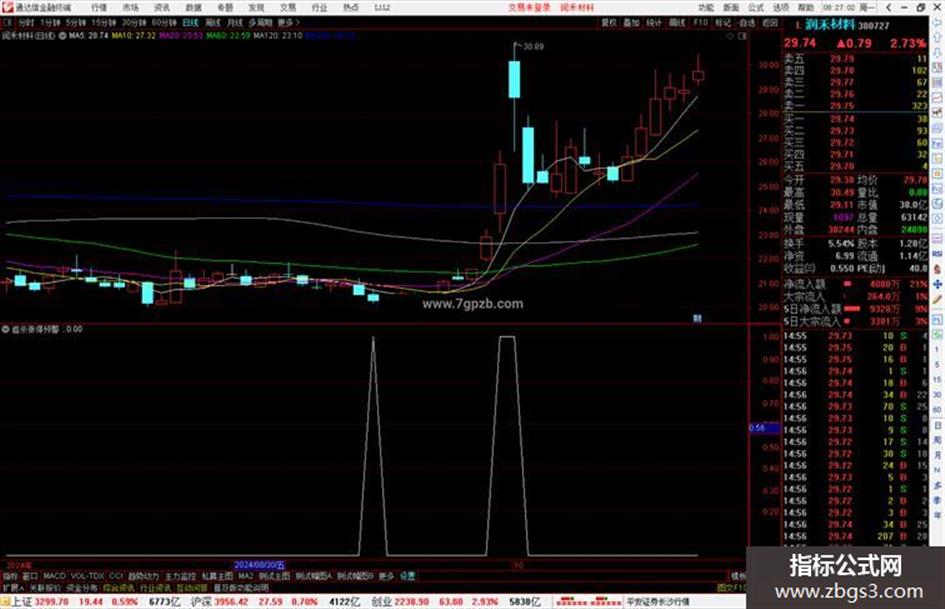The width and height of the screenshot is (945, 609).
Task: Click the 统计 toolbar button
Action: (x=654, y=22)
